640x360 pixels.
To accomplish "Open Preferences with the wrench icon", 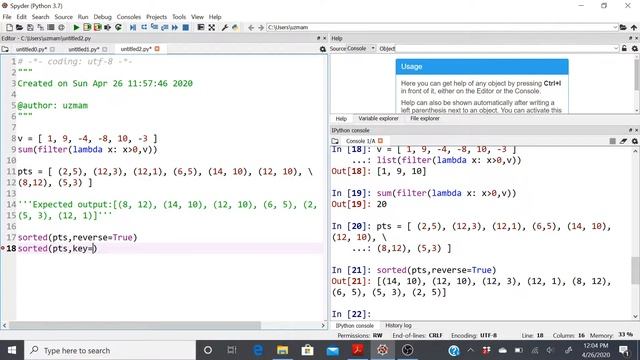I will click(224, 27).
